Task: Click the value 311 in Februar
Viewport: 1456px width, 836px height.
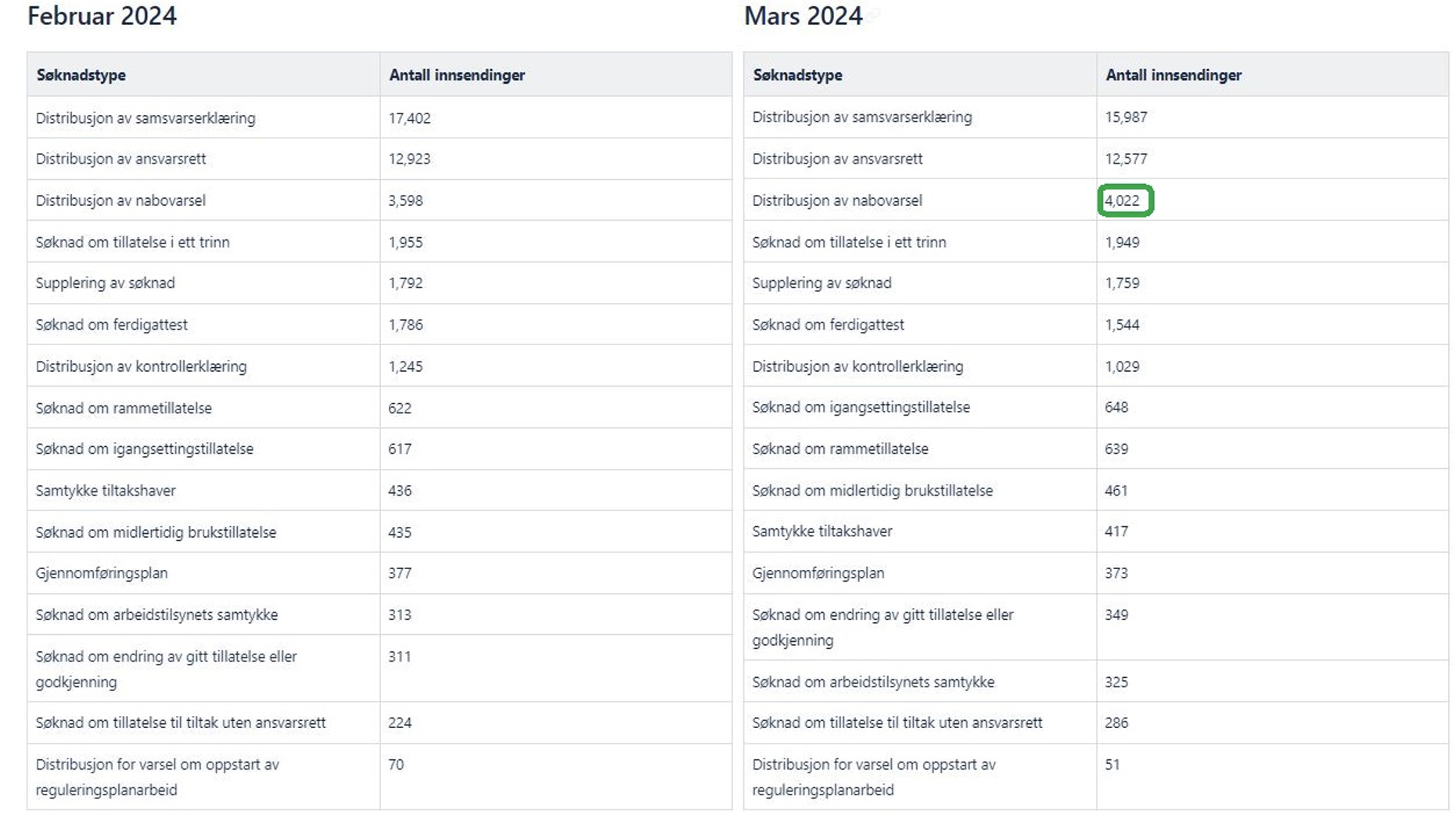Action: pos(400,657)
